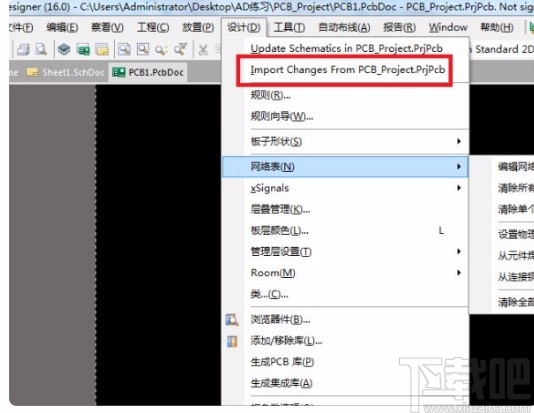534x413 pixels.
Task: Choose Zoom Area dashed-box icon
Action: coord(143,50)
